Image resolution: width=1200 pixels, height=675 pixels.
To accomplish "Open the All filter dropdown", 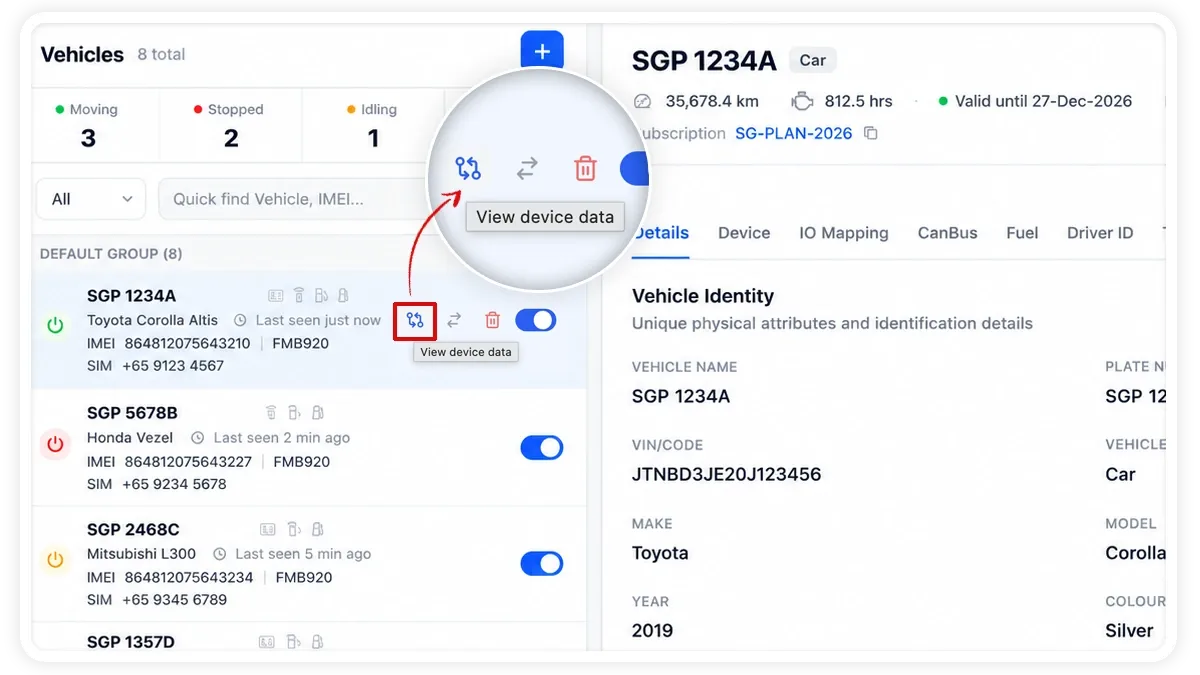I will point(91,199).
